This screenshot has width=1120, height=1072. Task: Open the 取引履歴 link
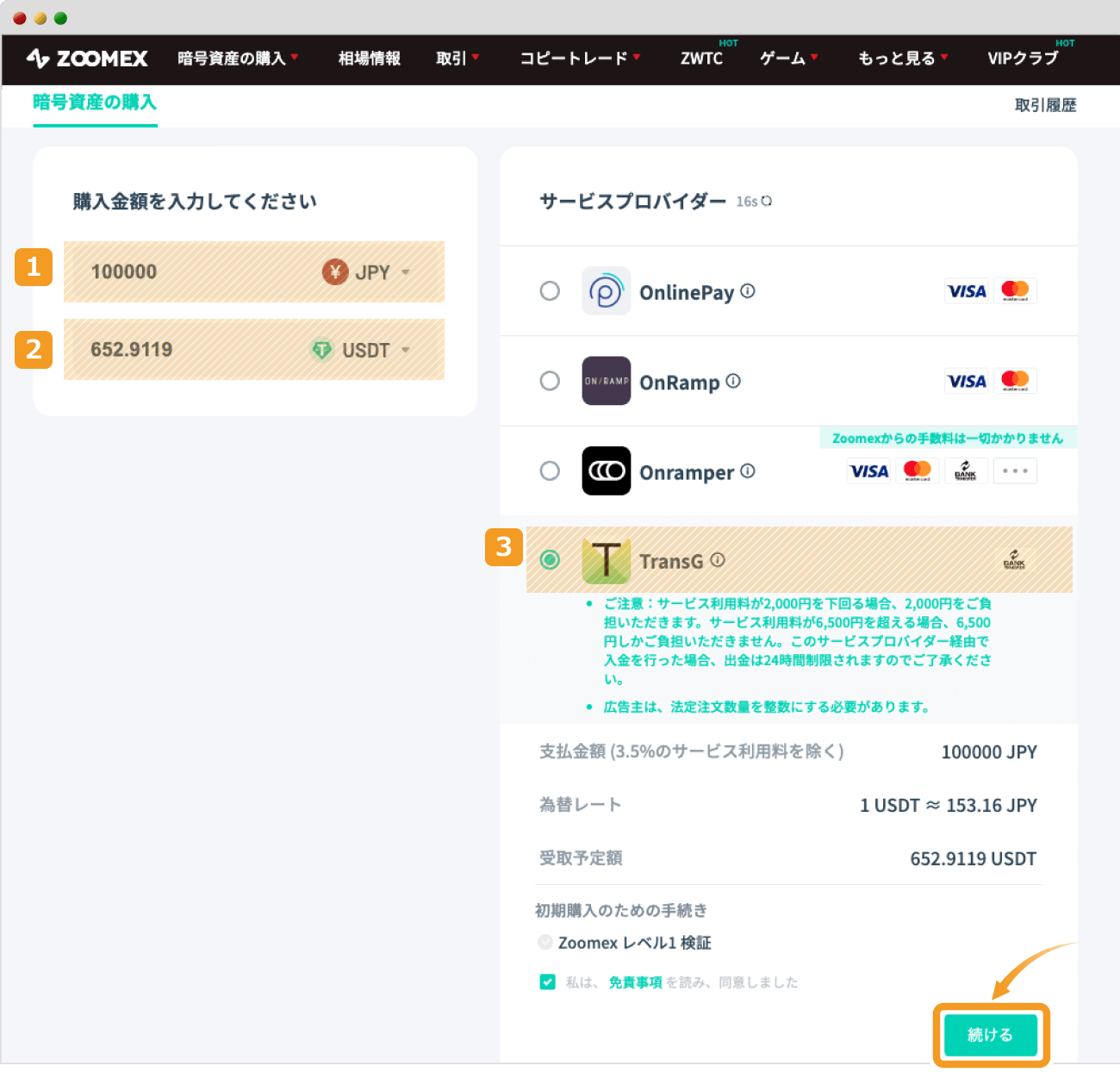1045,105
